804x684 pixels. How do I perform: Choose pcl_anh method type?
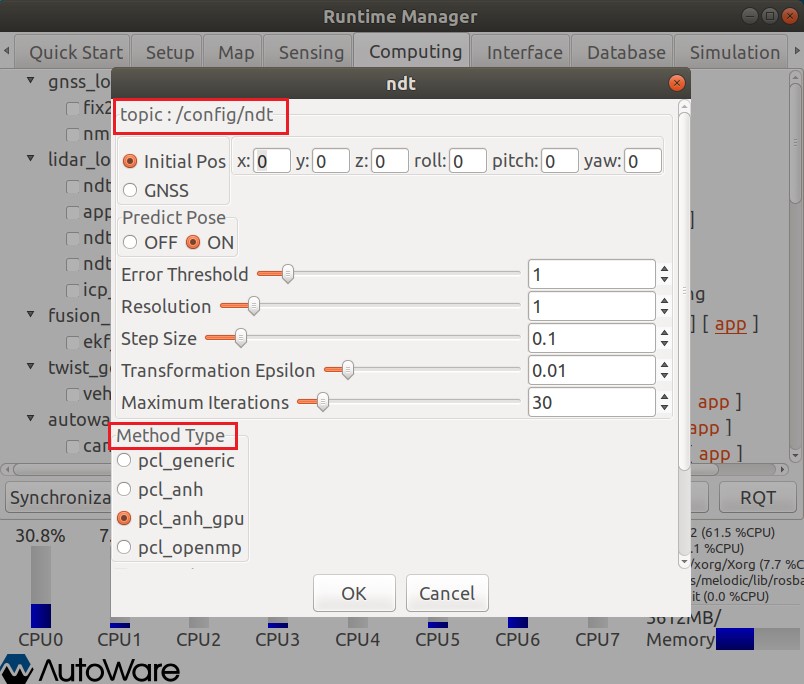pyautogui.click(x=124, y=489)
